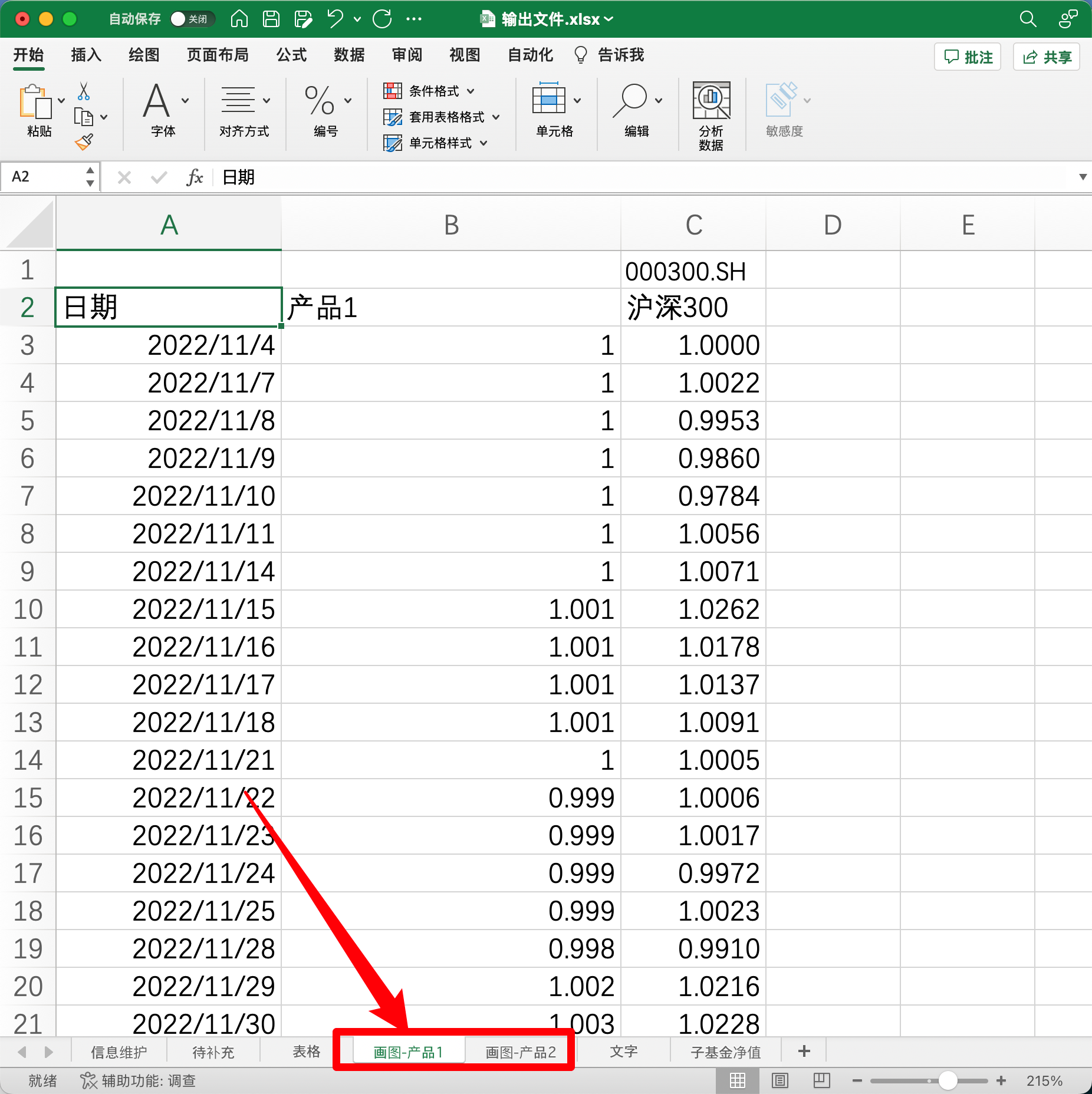Open the Page Layout (页面布局) tab
The height and width of the screenshot is (1094, 1092).
tap(218, 55)
